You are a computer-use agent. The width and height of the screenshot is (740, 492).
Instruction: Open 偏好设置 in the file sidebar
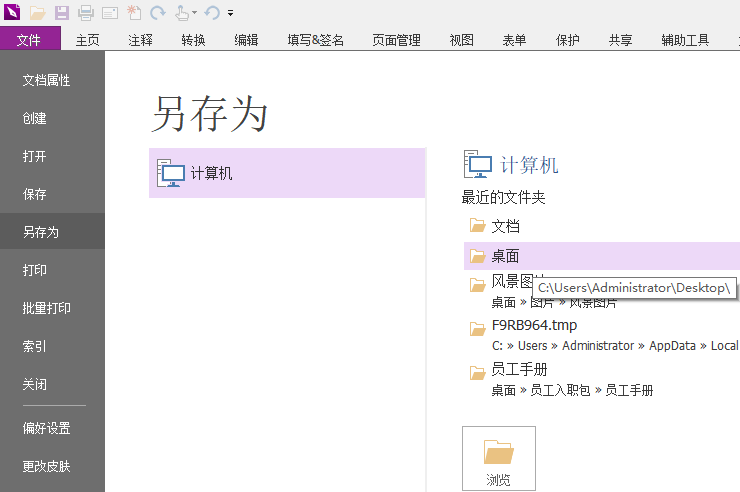[x=52, y=428]
